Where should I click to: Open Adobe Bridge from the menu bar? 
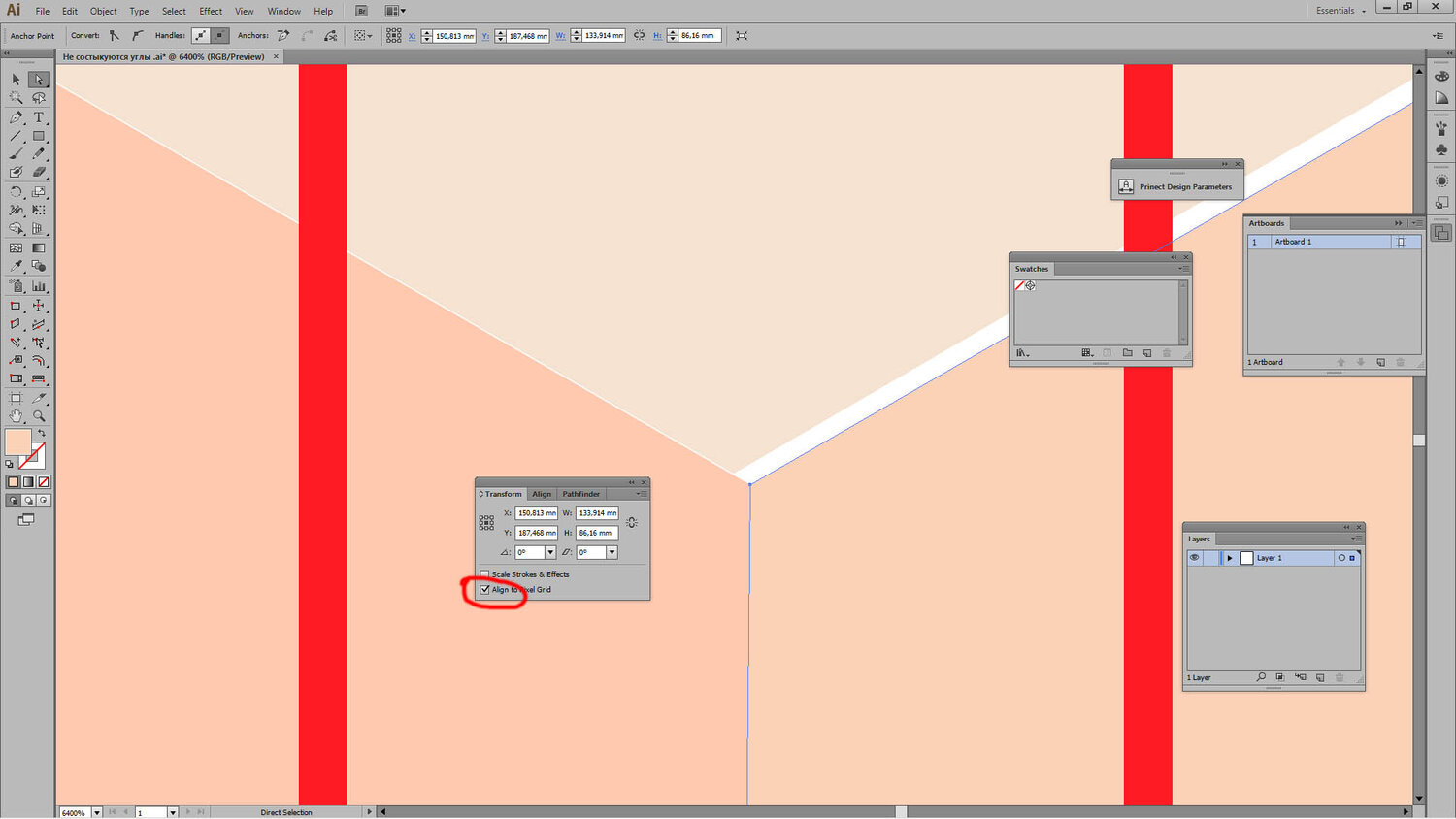pyautogui.click(x=361, y=11)
